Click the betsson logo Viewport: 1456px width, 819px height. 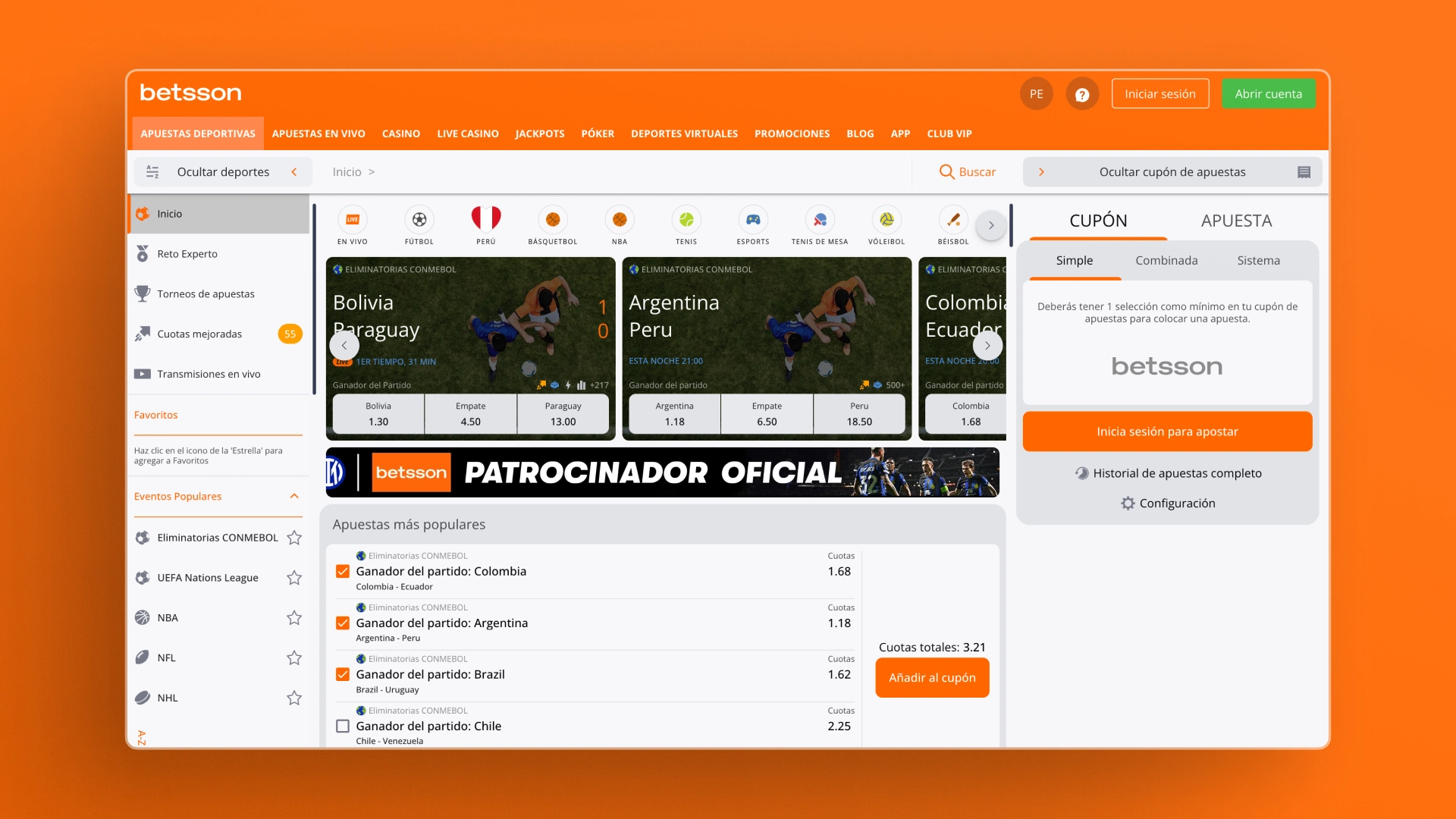coord(190,93)
